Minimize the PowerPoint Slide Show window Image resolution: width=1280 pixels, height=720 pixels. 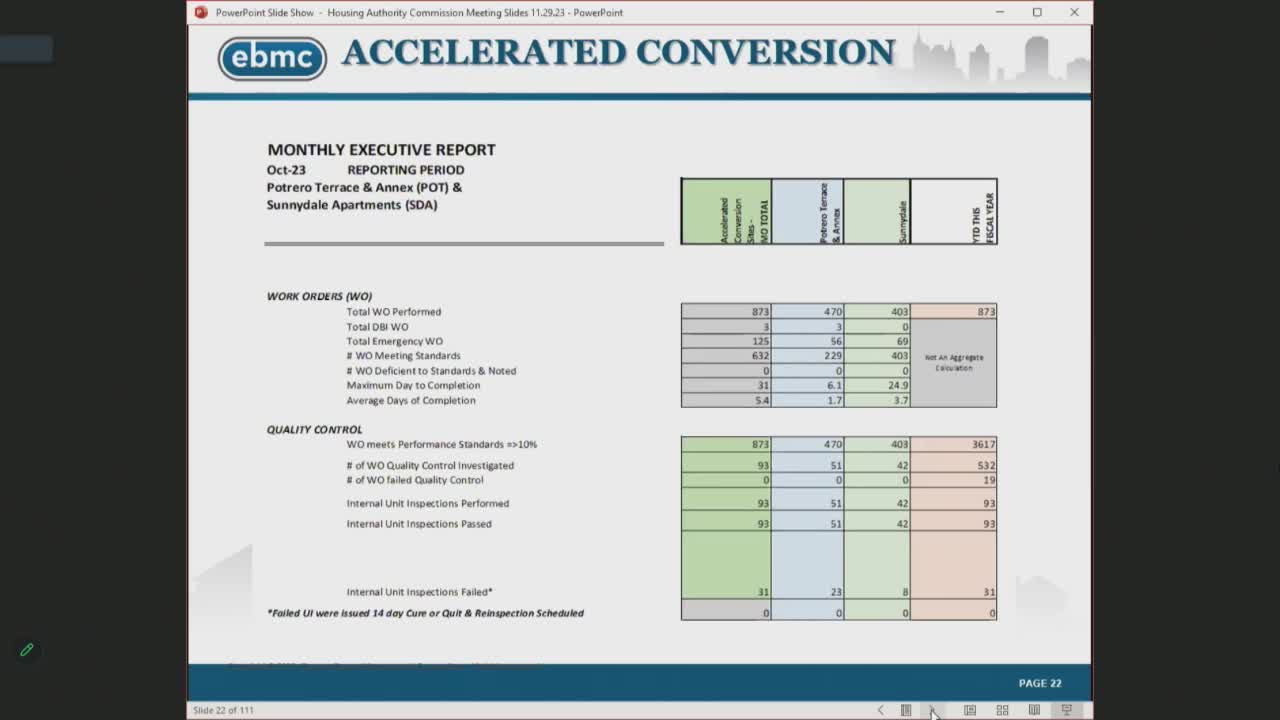(1000, 12)
